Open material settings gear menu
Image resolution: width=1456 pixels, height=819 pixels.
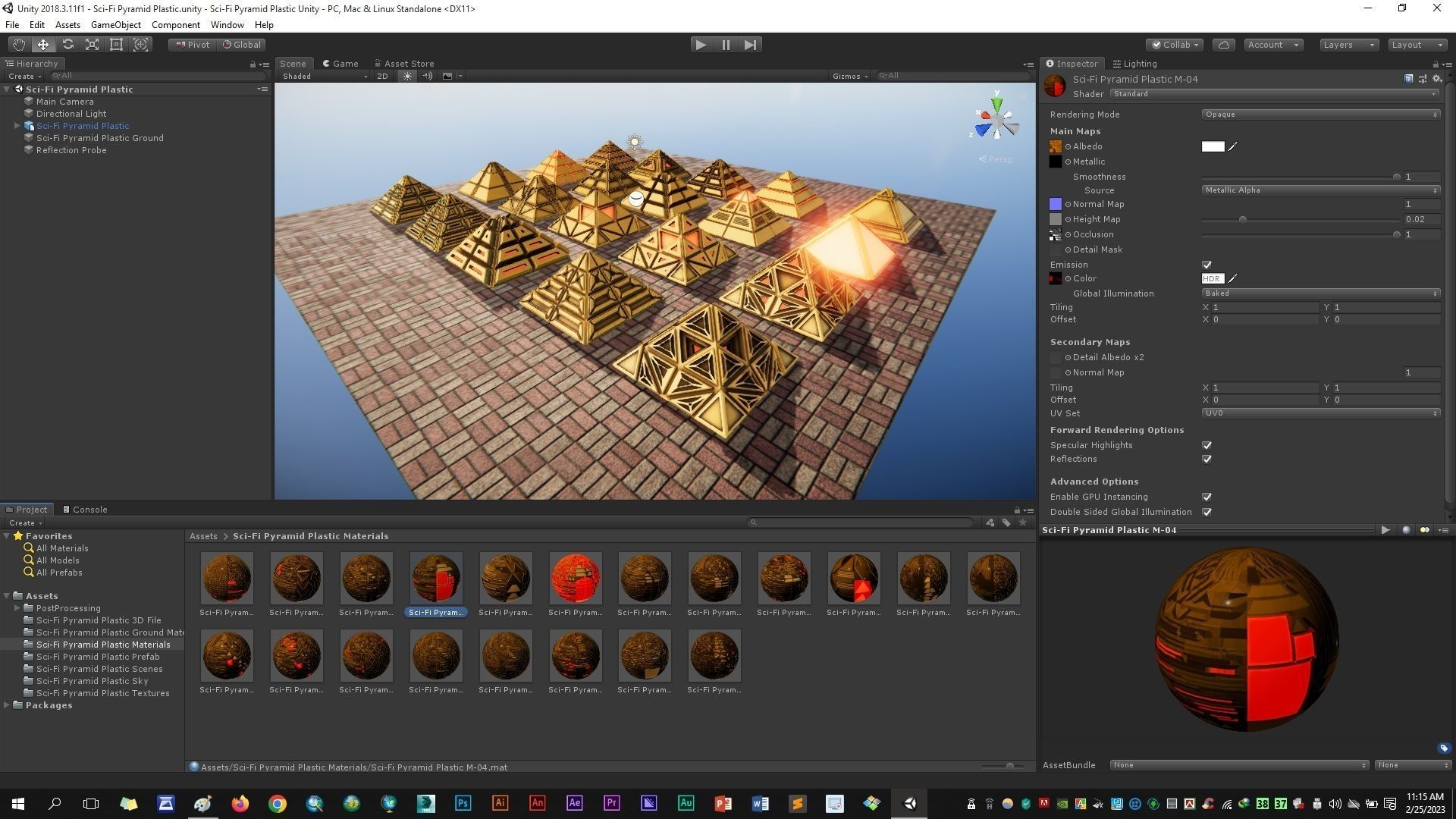pos(1436,78)
